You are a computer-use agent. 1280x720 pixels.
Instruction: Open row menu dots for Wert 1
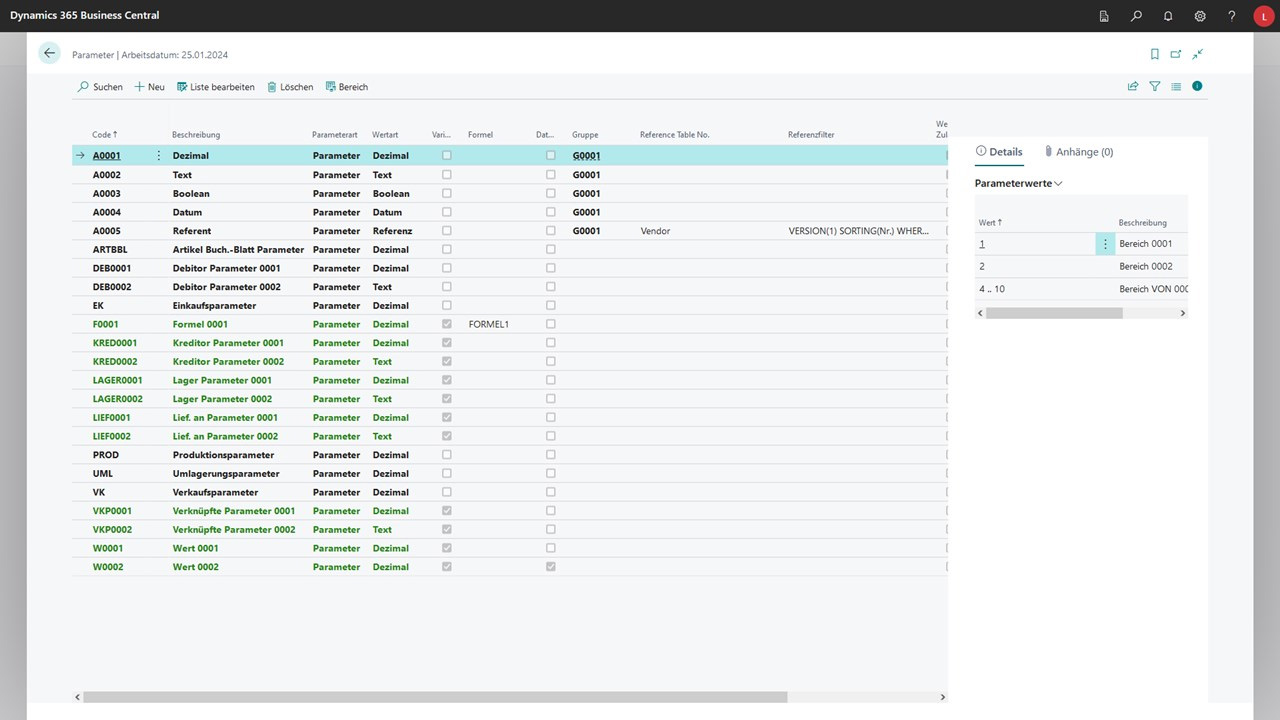tap(1105, 244)
